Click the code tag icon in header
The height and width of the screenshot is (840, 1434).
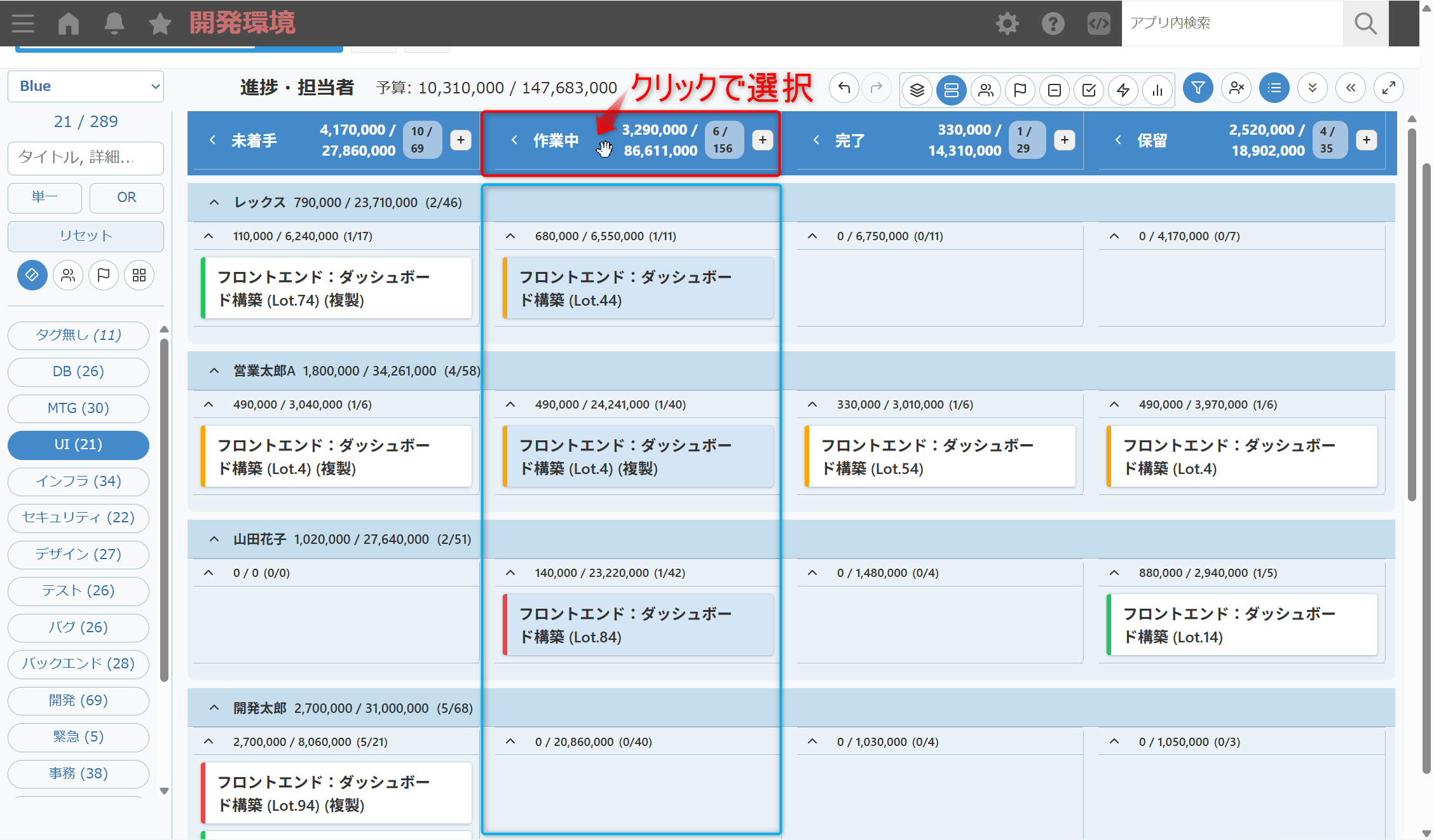[1098, 24]
